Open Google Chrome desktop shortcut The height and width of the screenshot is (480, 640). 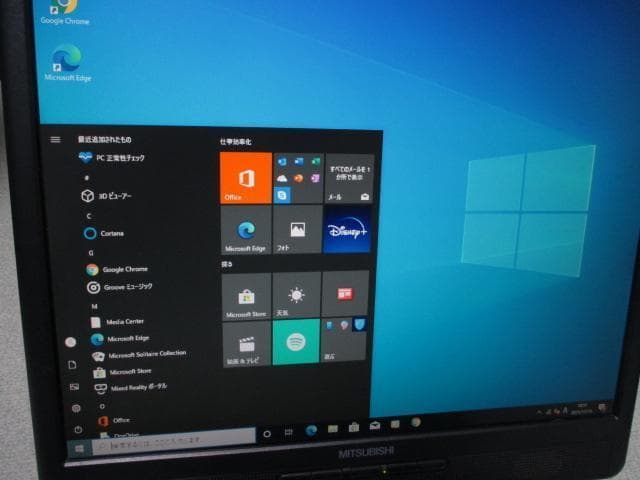coord(64,12)
